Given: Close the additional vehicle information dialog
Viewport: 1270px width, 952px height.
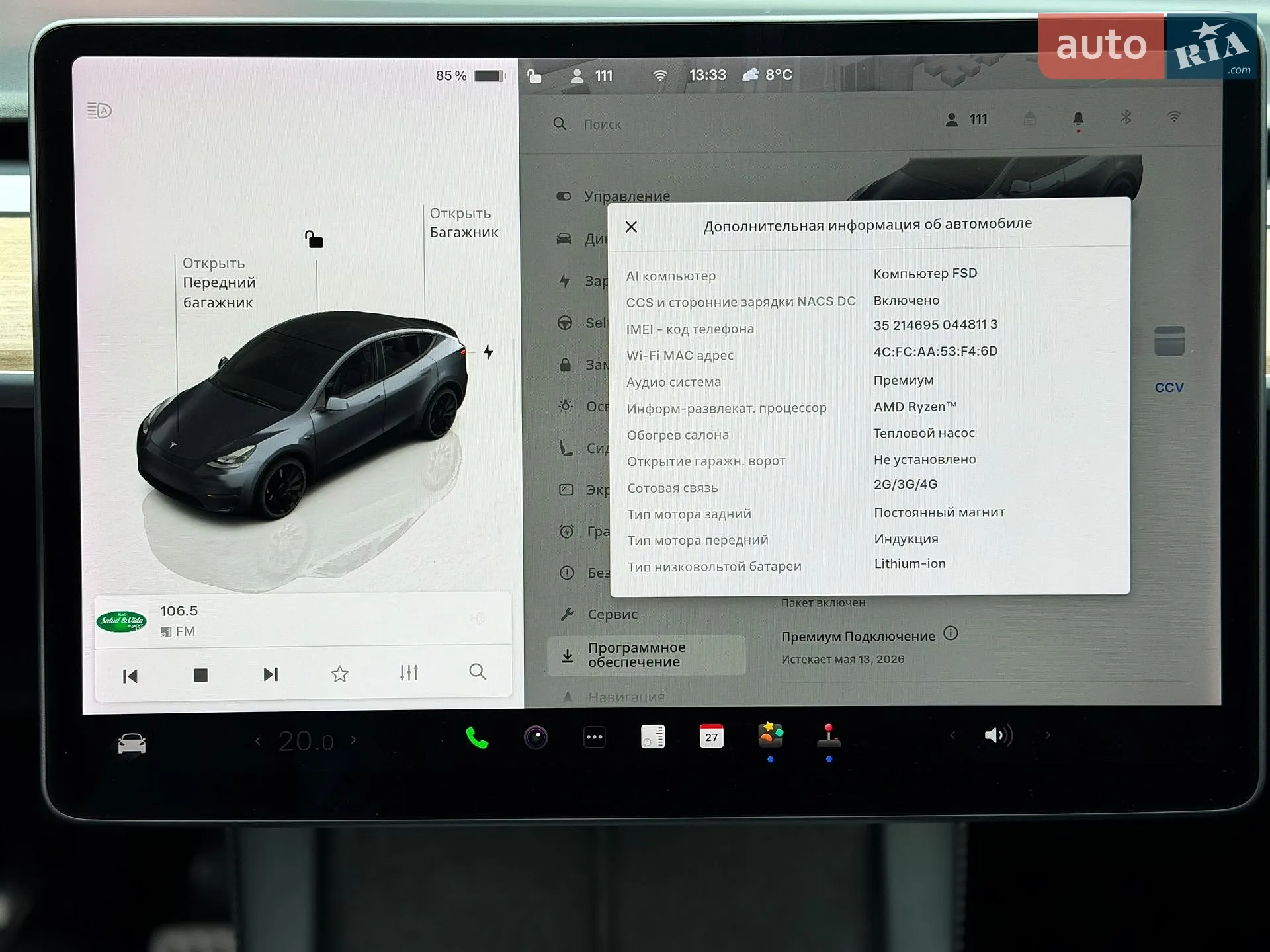Looking at the screenshot, I should coord(631,227).
